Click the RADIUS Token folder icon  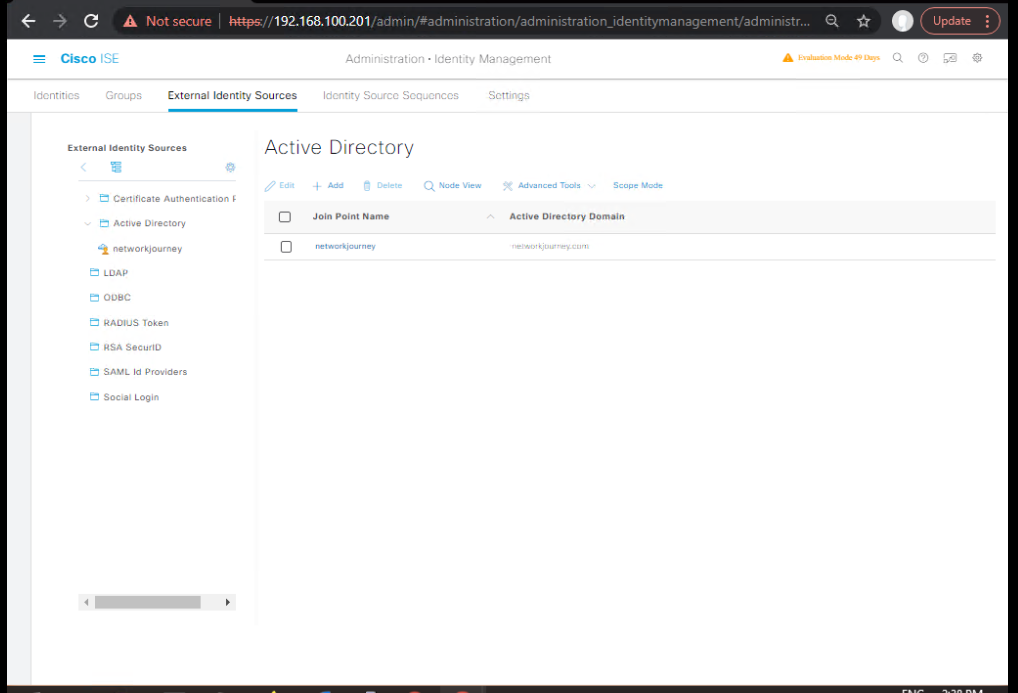[x=94, y=322]
